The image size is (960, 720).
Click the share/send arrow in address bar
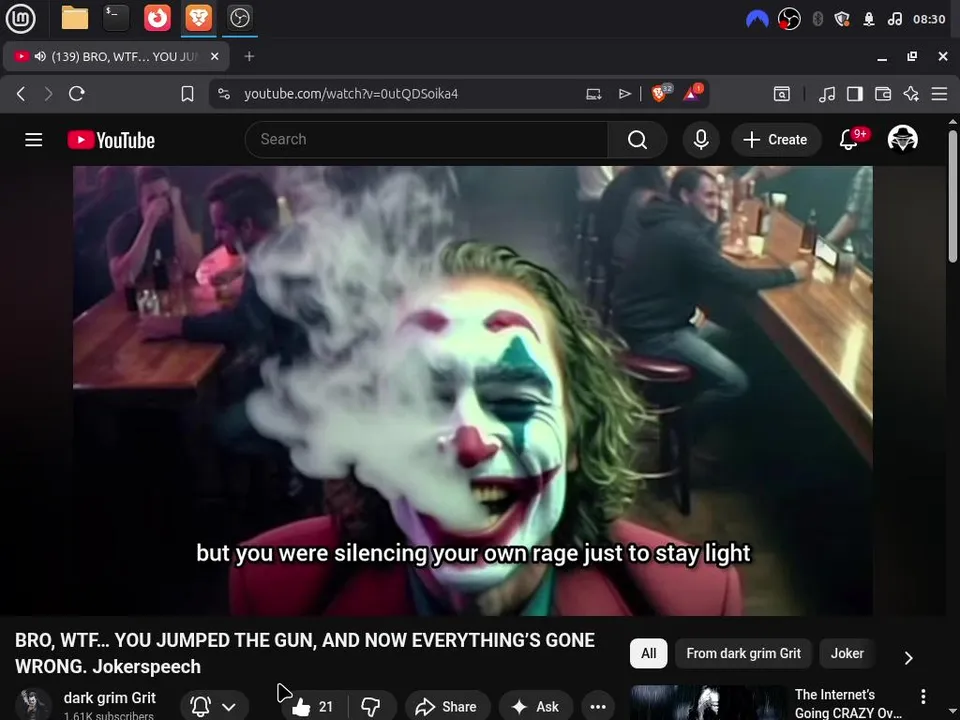pyautogui.click(x=624, y=94)
